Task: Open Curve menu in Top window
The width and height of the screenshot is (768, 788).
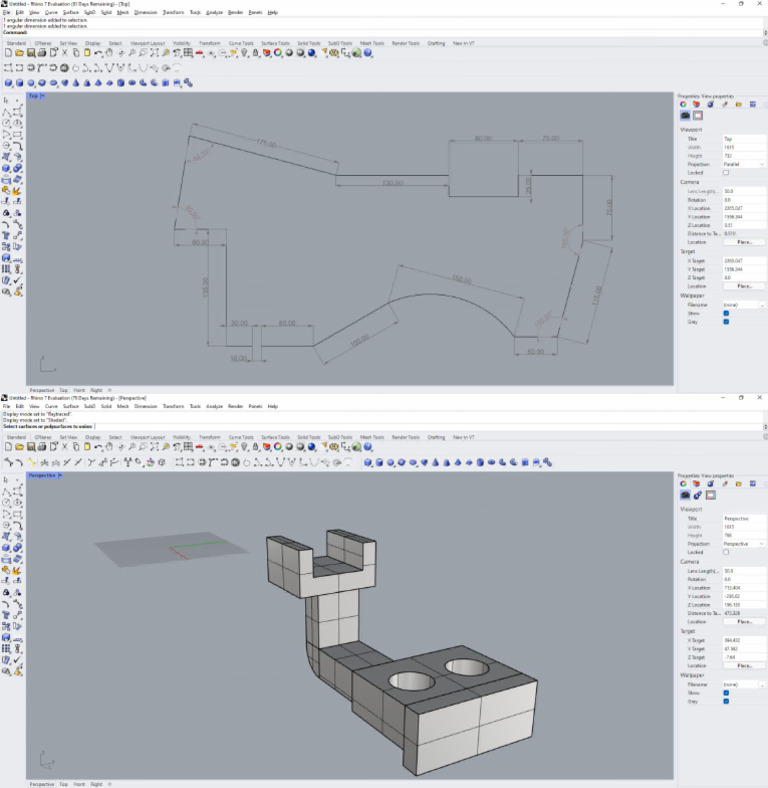Action: 51,12
